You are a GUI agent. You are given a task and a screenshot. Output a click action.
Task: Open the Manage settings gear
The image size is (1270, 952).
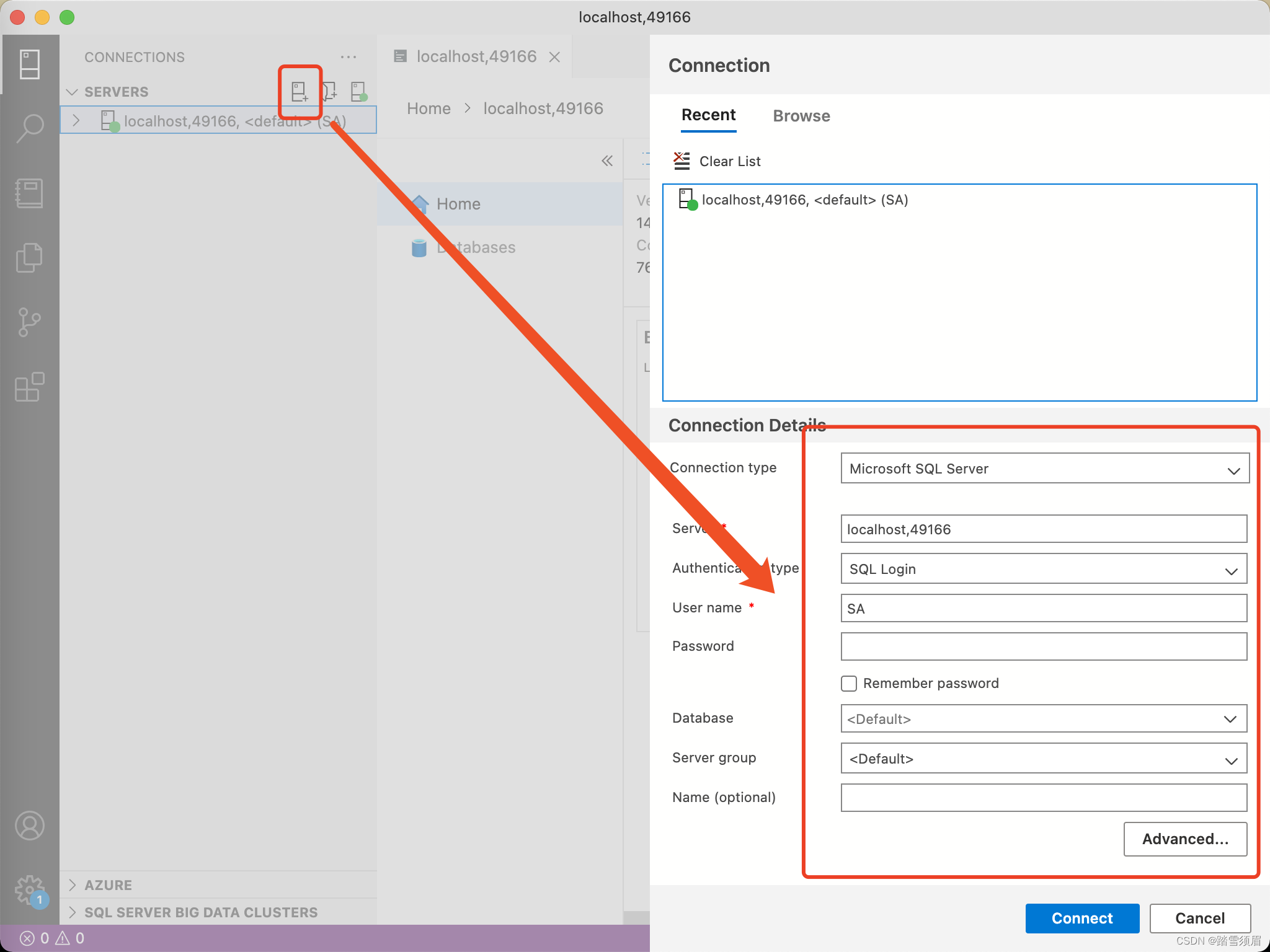[29, 890]
